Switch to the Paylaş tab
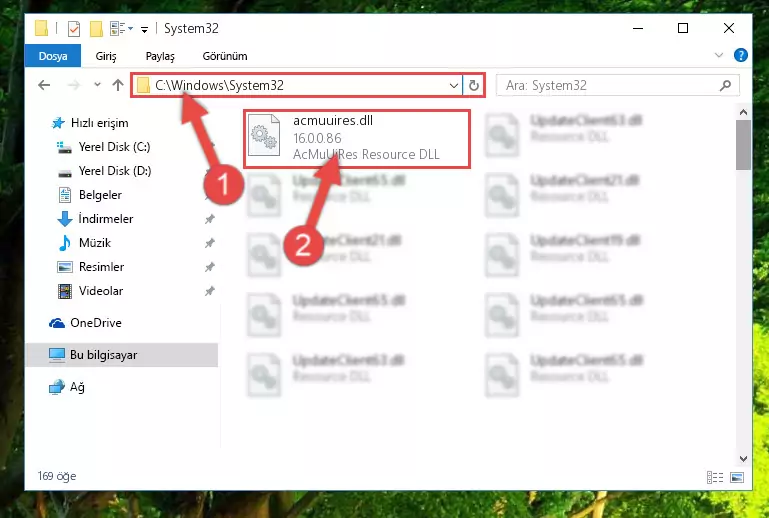The width and height of the screenshot is (769, 518). click(x=160, y=56)
